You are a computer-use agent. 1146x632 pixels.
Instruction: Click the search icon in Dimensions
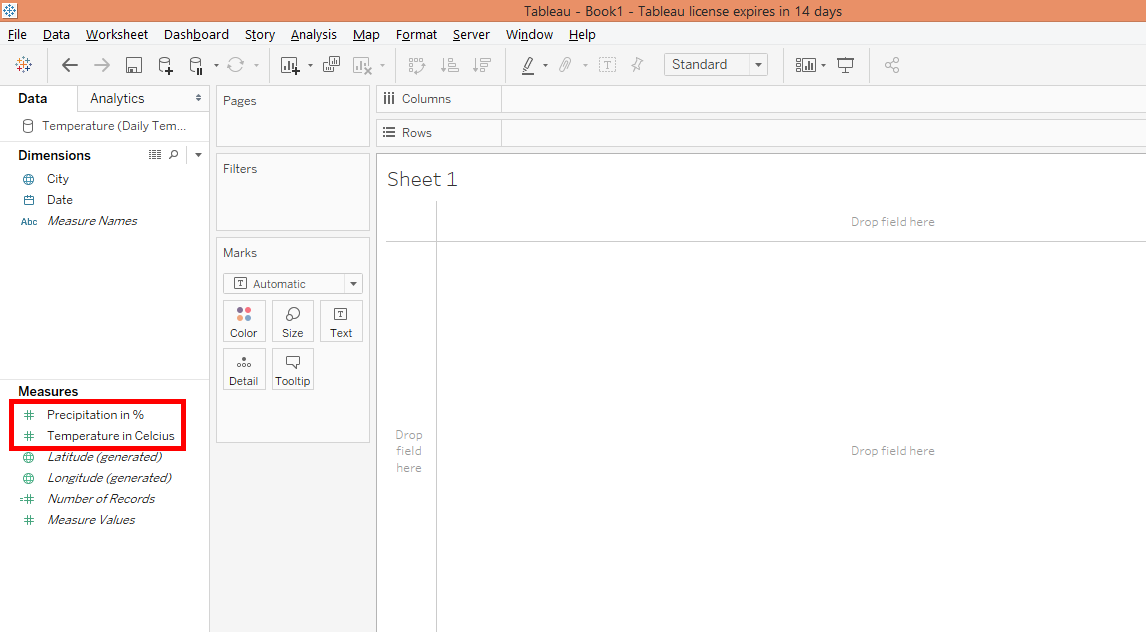click(174, 155)
